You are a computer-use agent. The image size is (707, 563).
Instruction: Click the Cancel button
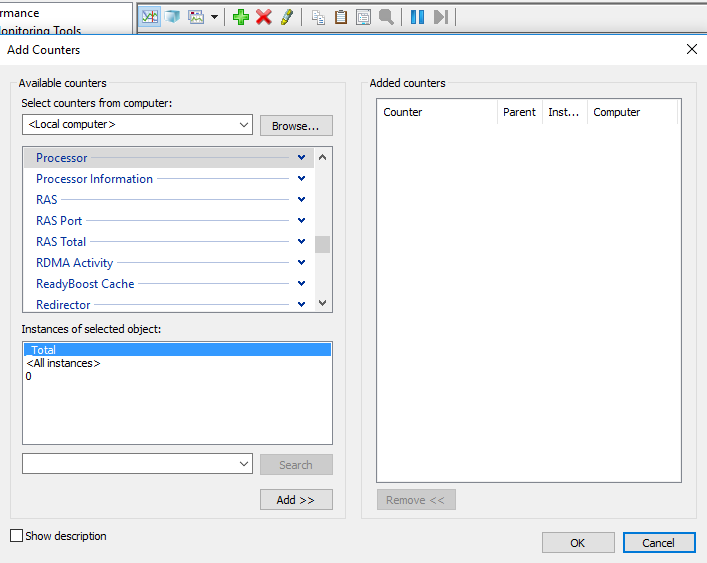click(x=659, y=542)
